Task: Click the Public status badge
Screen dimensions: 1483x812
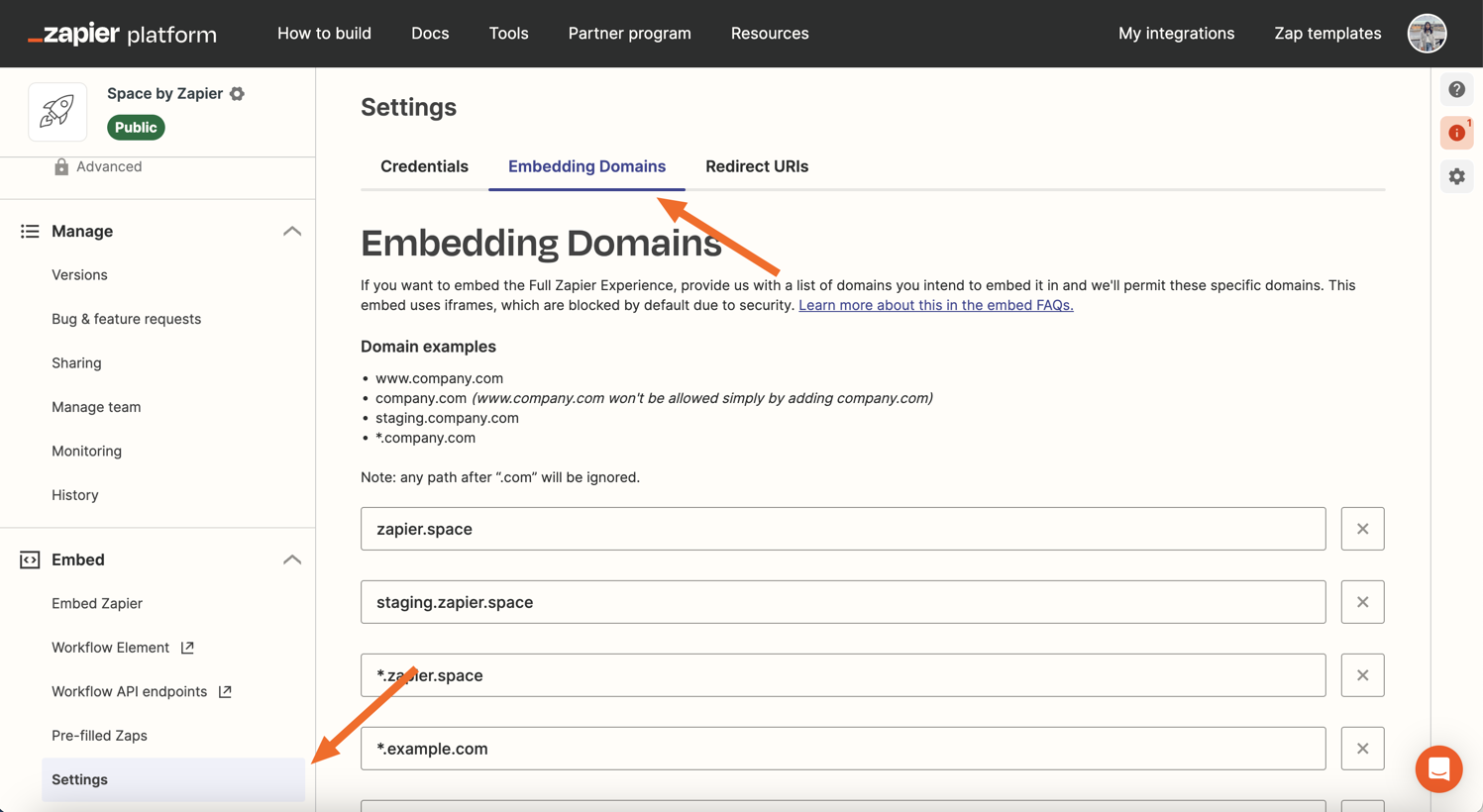Action: (x=136, y=127)
